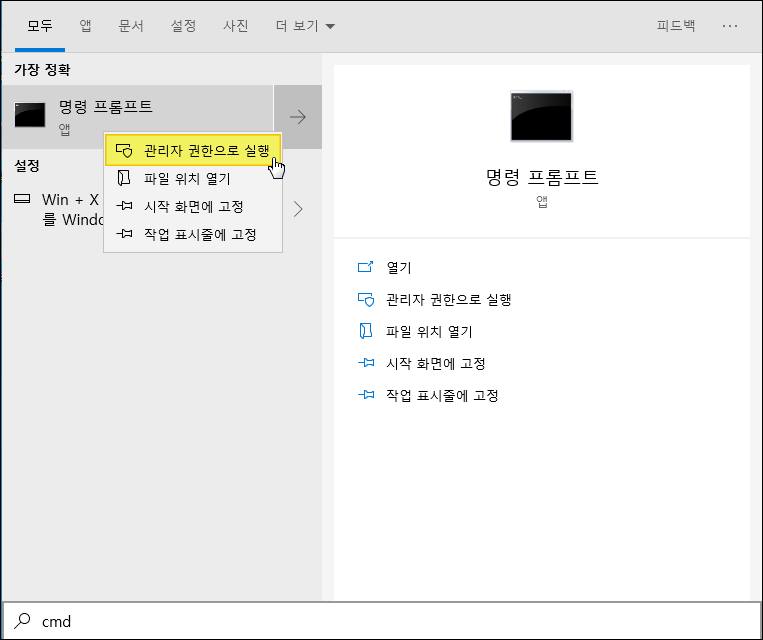Click the 피드백 button
This screenshot has height=640, width=763.
tap(676, 25)
